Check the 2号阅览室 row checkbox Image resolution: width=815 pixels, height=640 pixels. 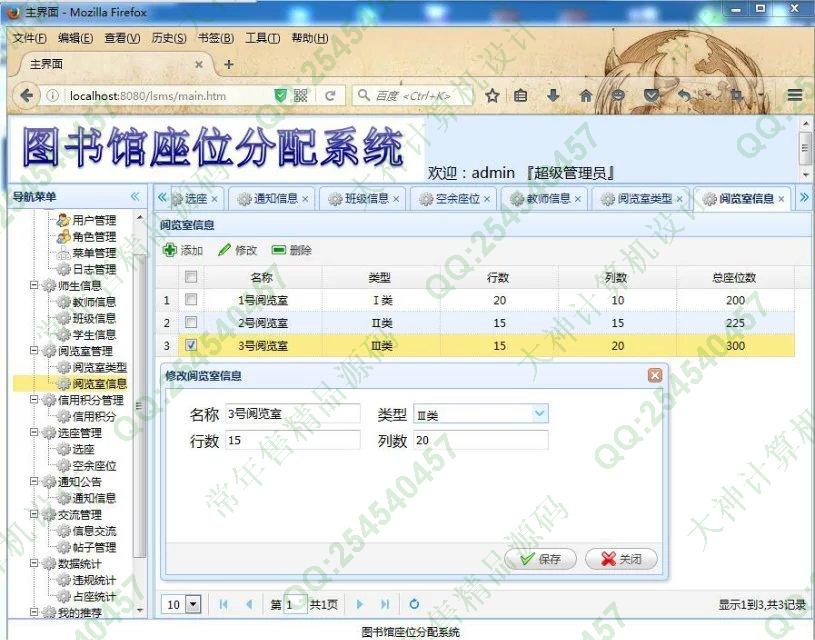(x=191, y=322)
